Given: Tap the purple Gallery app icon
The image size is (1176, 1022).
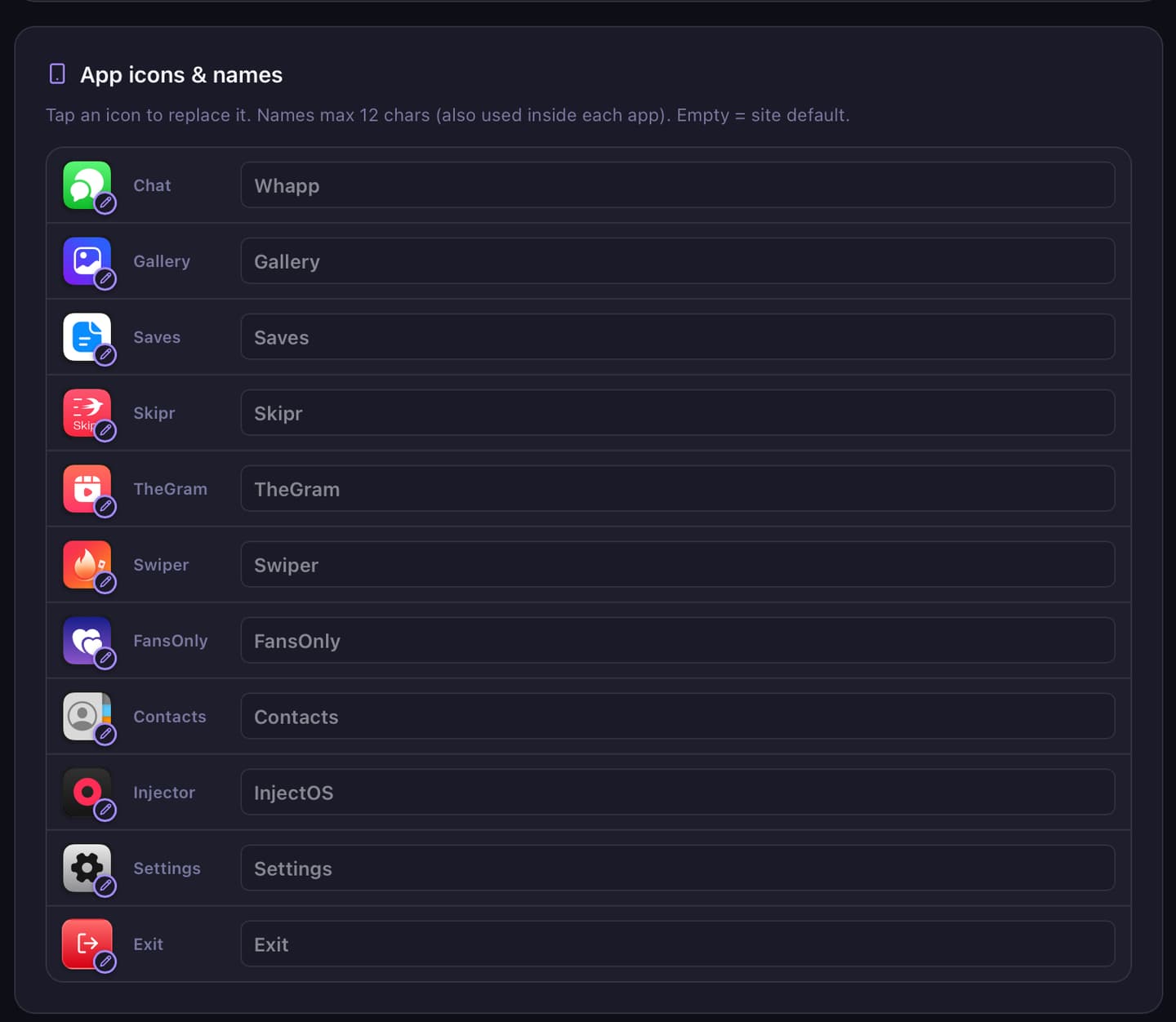Looking at the screenshot, I should coord(87,261).
